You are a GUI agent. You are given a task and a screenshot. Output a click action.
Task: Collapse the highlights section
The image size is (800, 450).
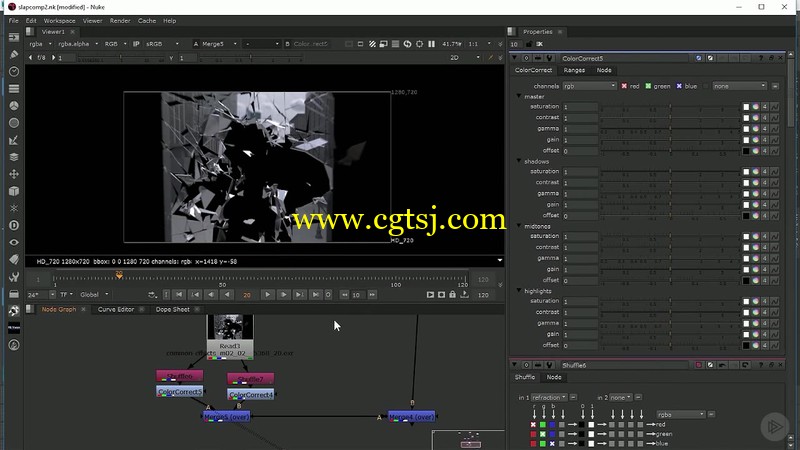[519, 290]
